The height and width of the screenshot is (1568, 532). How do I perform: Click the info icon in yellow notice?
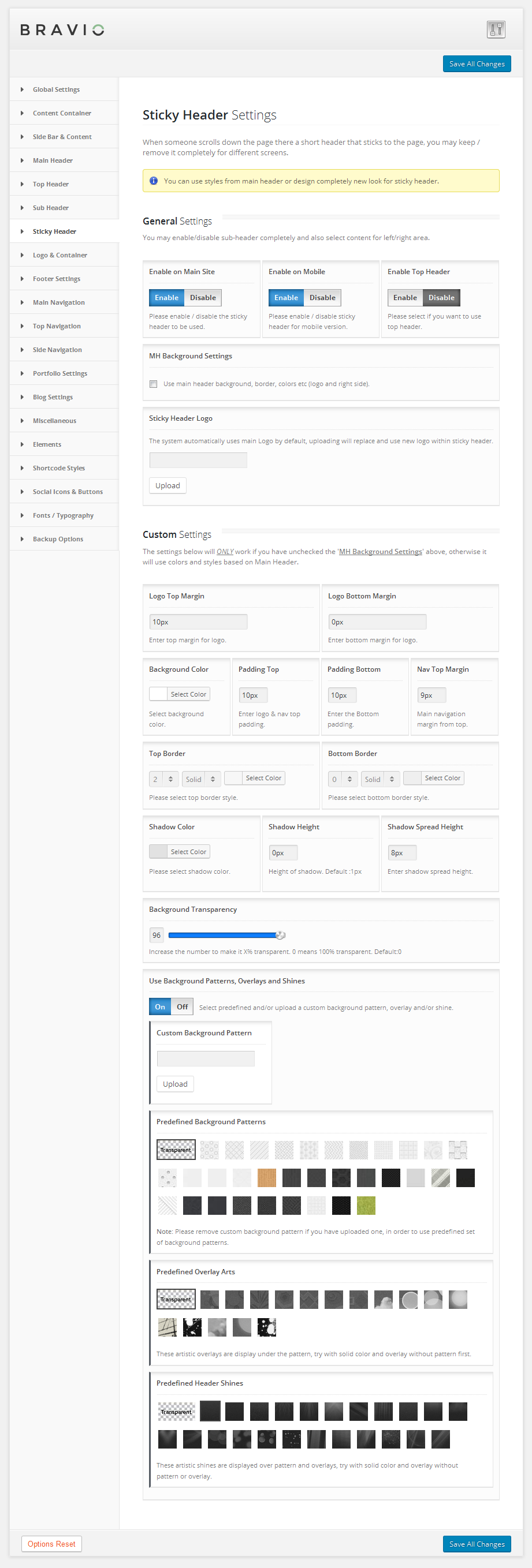point(154,181)
